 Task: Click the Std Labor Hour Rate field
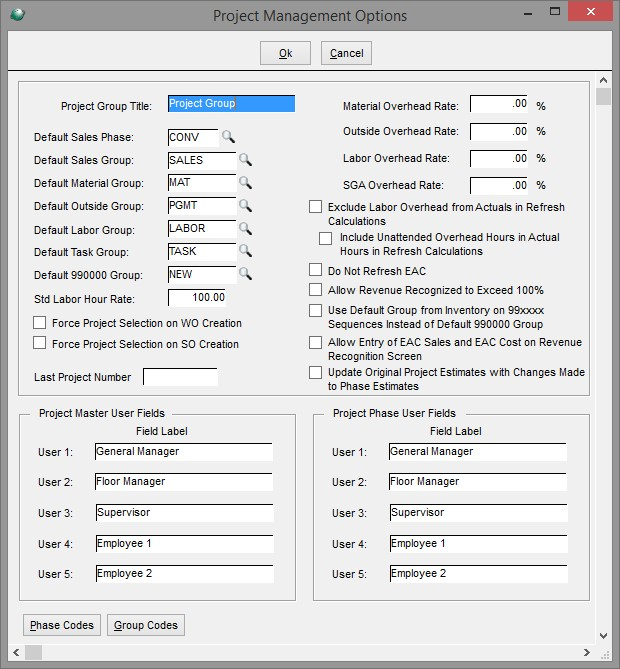(197, 298)
